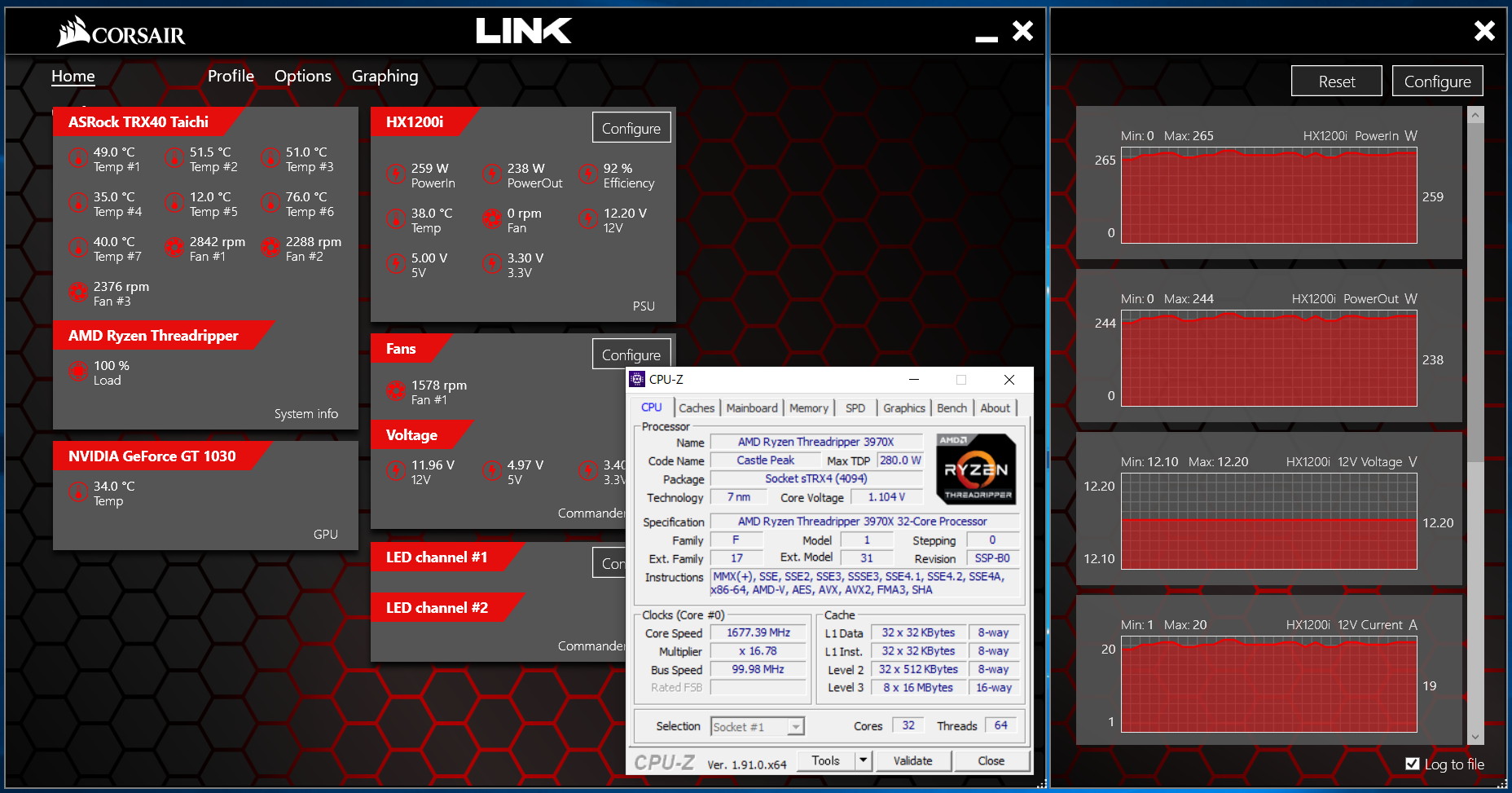
Task: Select the motherboard Fan #3 icon
Action: (78, 293)
